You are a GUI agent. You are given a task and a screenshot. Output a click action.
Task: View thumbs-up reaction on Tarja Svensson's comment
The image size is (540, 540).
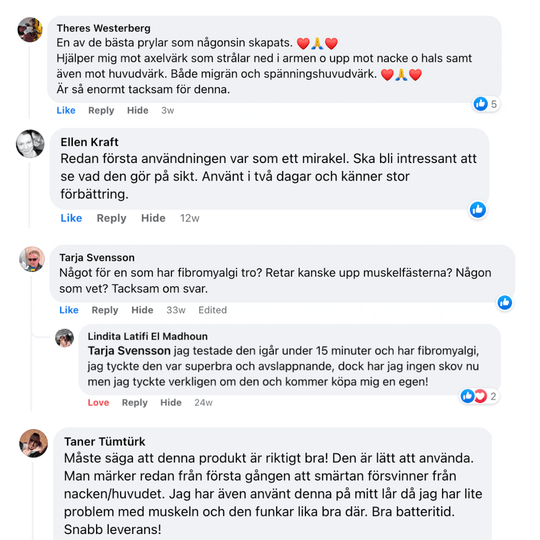click(x=505, y=302)
